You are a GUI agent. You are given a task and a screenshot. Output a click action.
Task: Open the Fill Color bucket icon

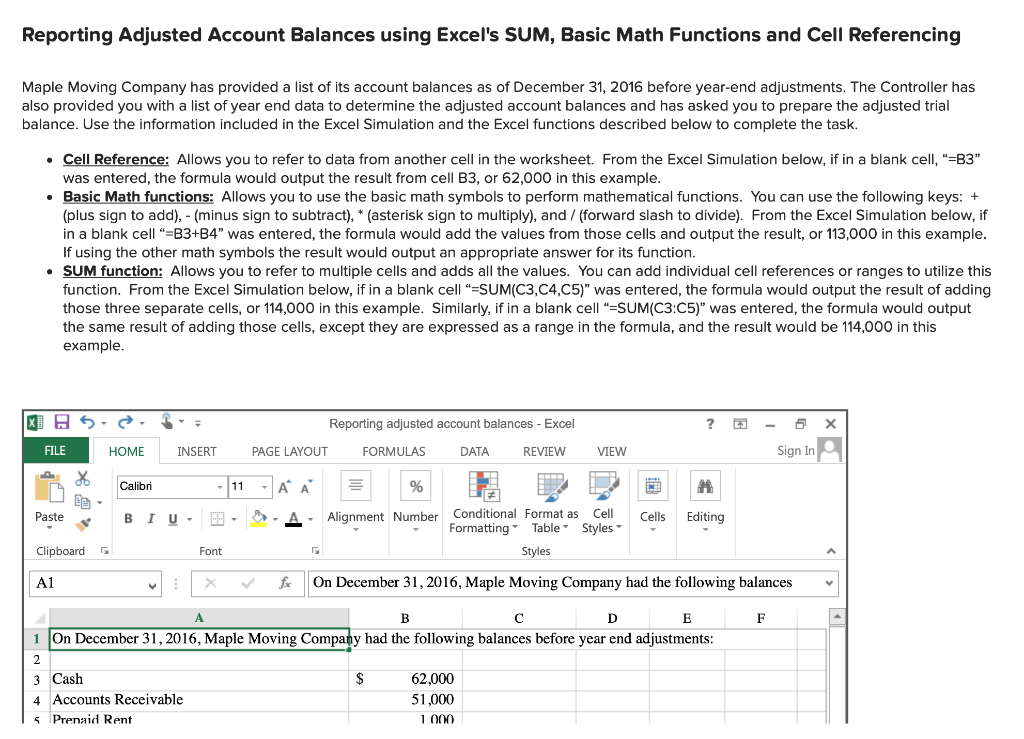[257, 518]
